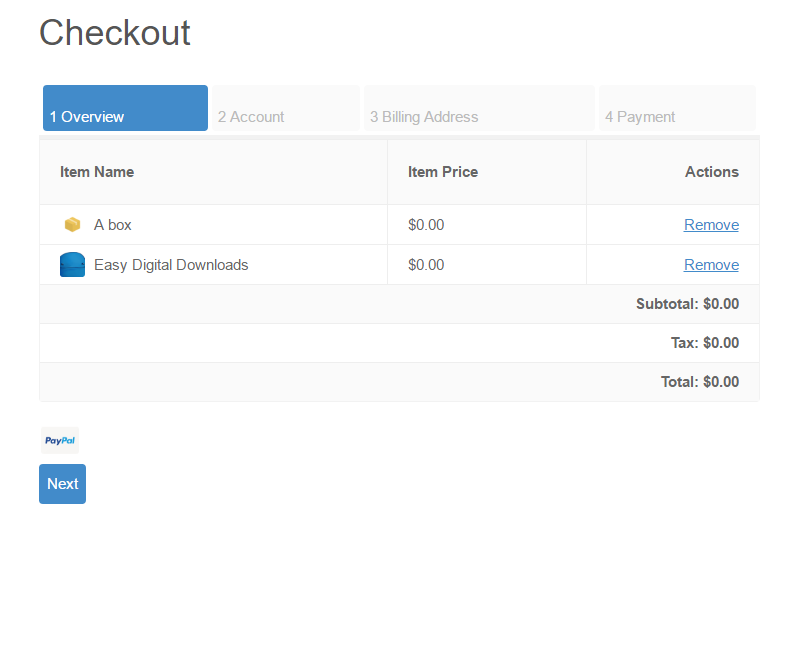The width and height of the screenshot is (796, 648).
Task: Click the Checkout page heading
Action: click(115, 33)
